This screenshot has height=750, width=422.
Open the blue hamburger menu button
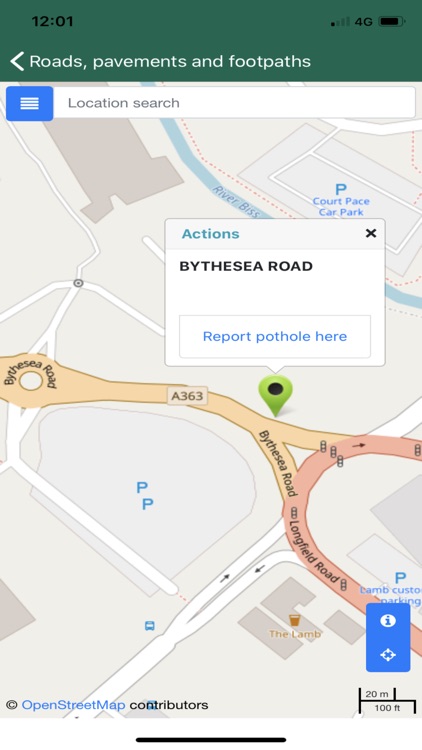29,103
